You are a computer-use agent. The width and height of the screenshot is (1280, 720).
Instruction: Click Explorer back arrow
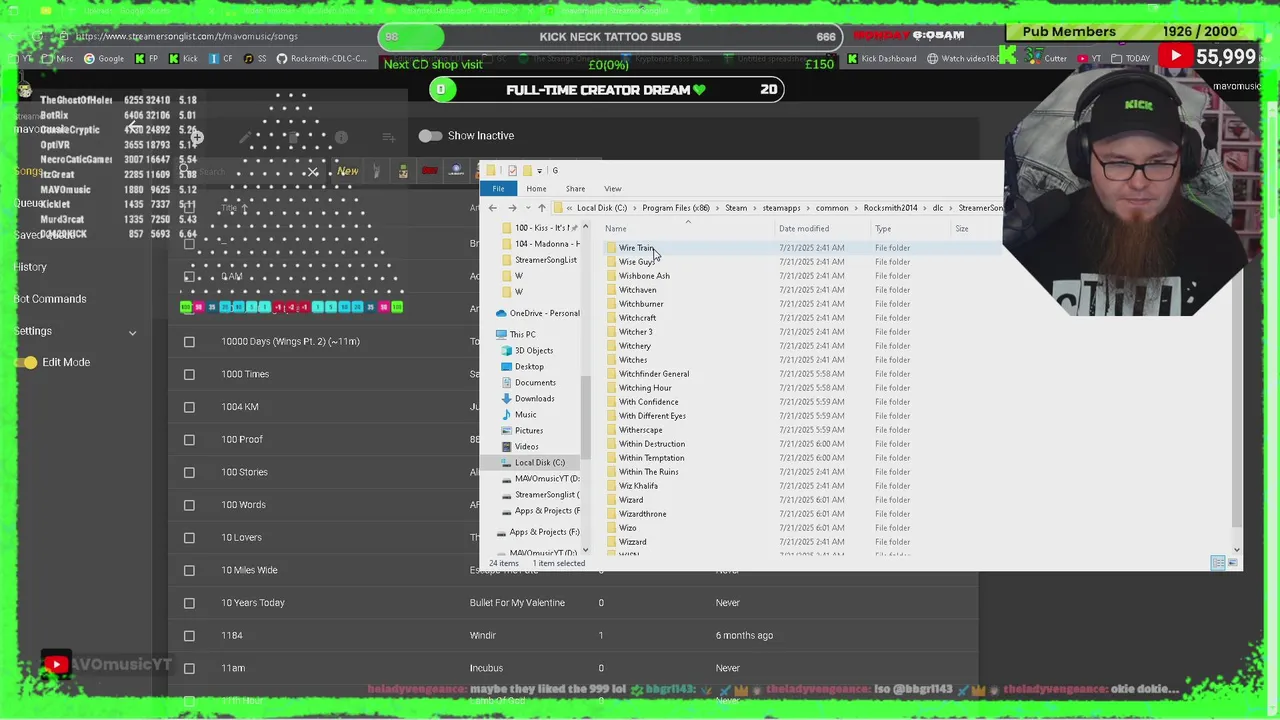click(x=492, y=208)
